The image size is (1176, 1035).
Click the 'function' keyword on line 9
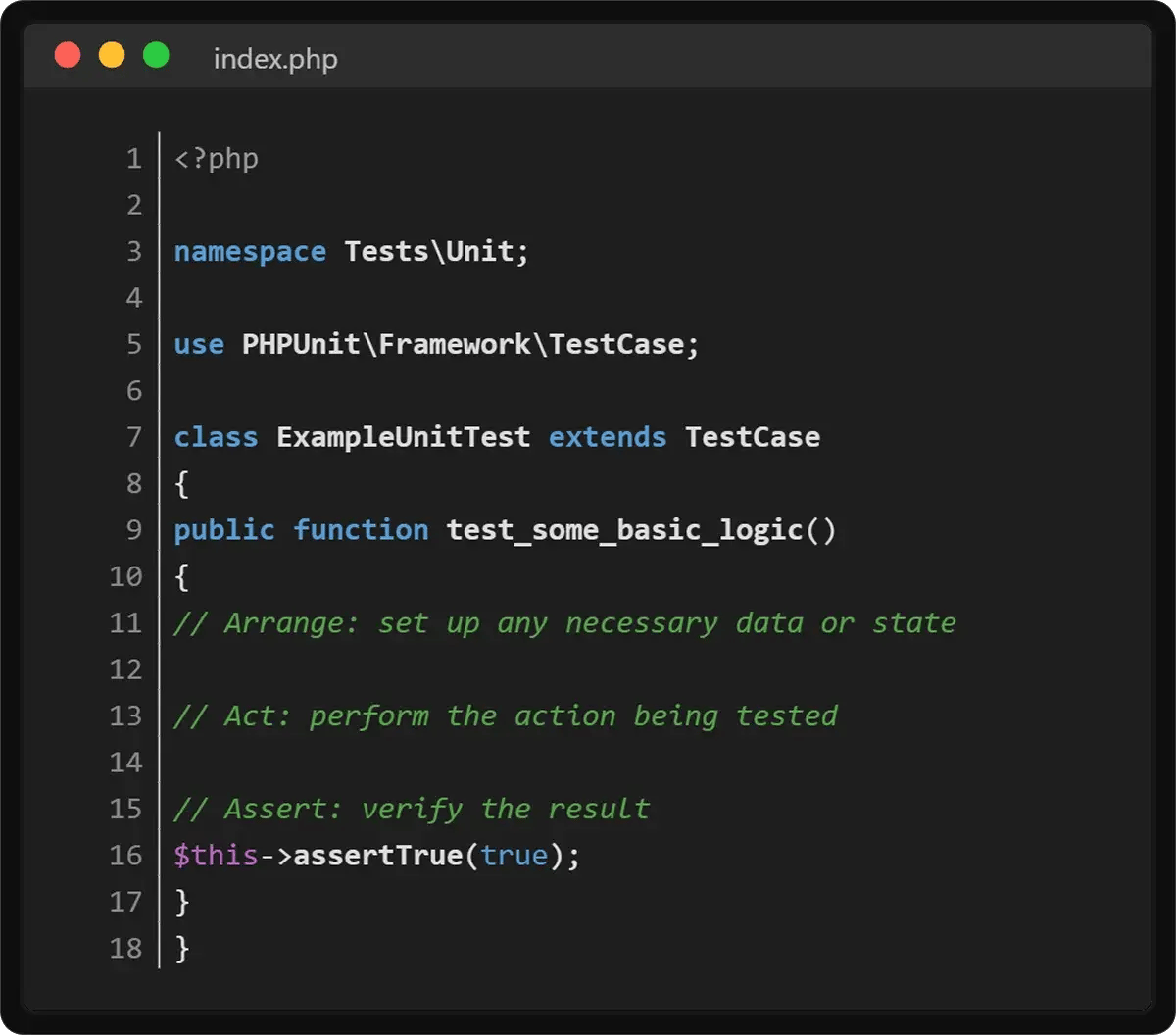(x=361, y=530)
